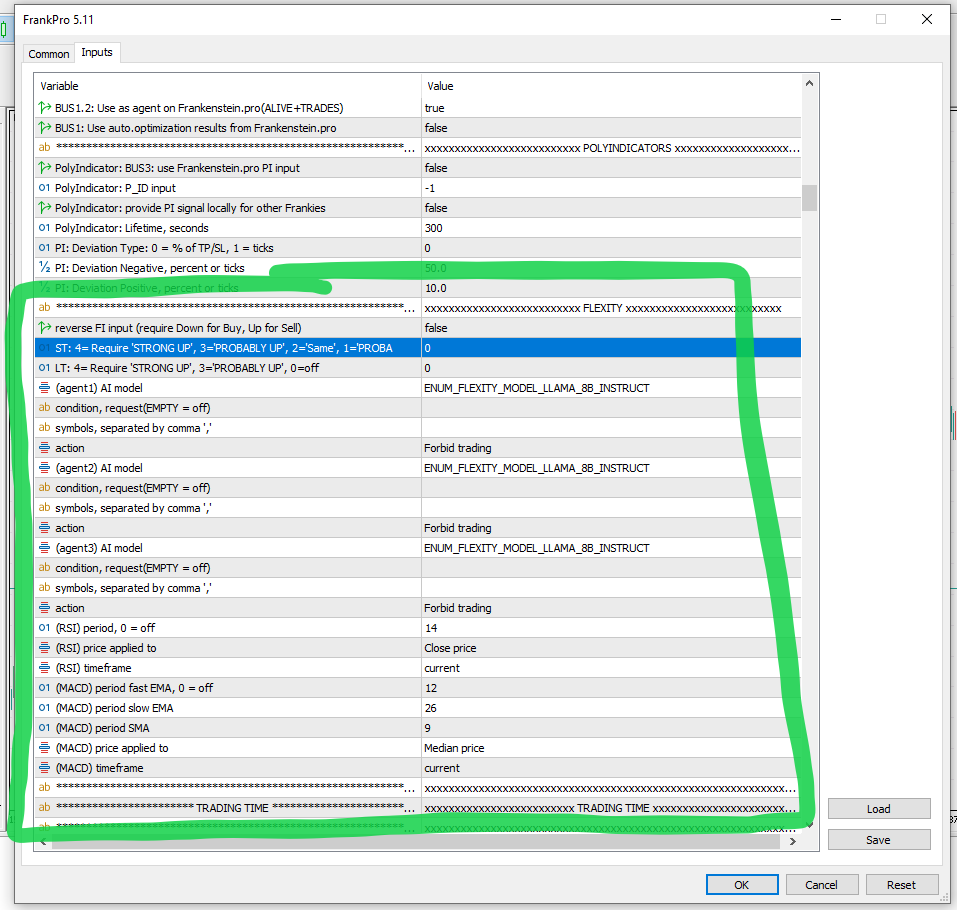Click the PolyIndicator BUS3 boolean icon
This screenshot has height=910, width=957.
pyautogui.click(x=45, y=168)
